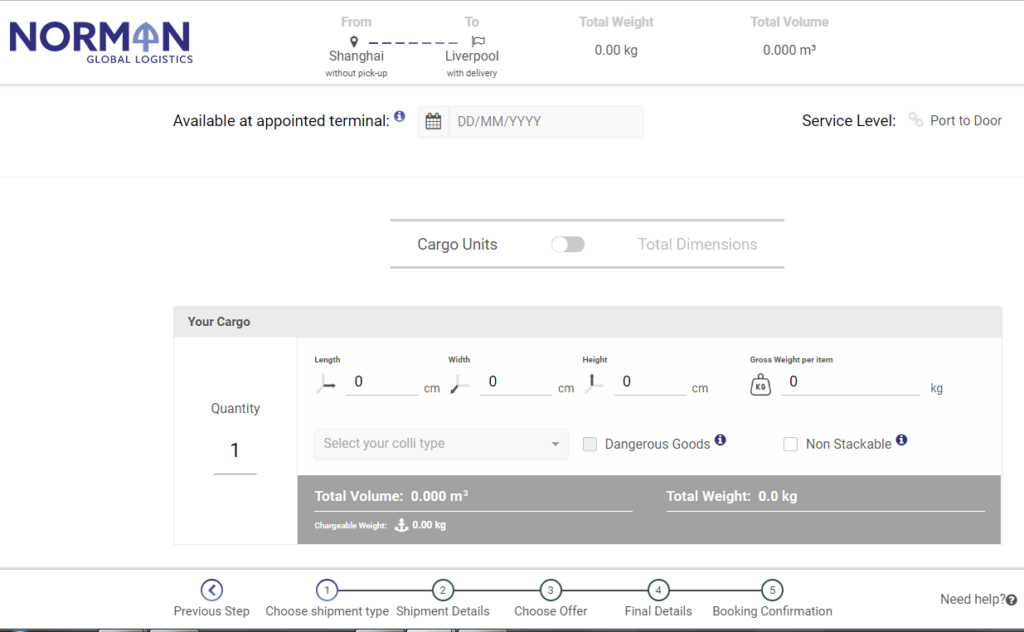
Task: Click the Total Dimensions label
Action: 697,244
